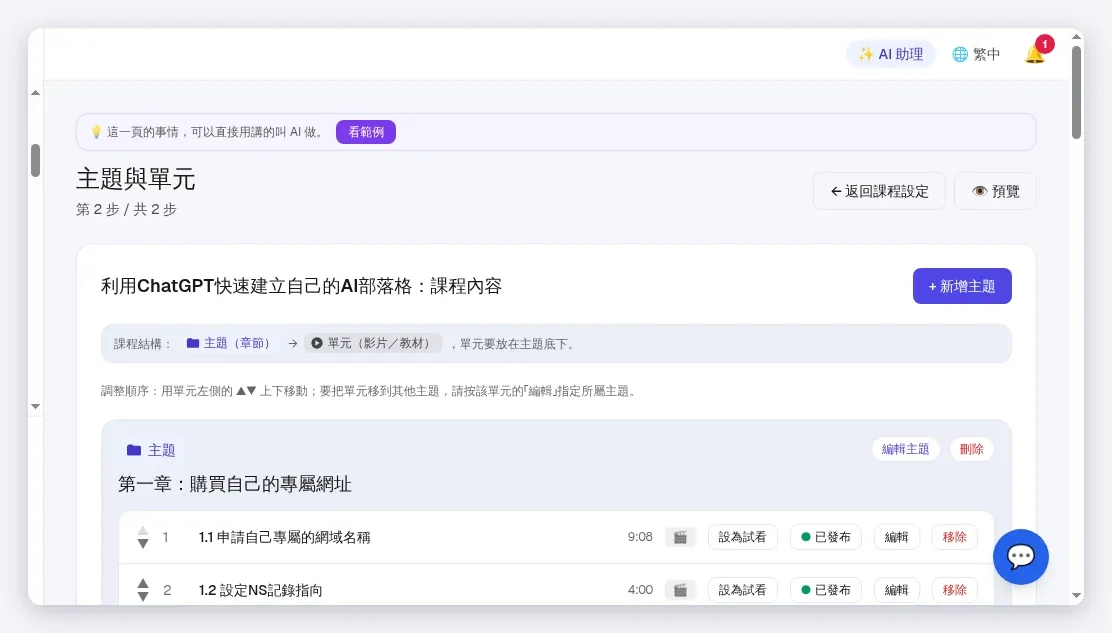
Task: Edit unit 1.2 with 編輯
Action: coord(896,590)
